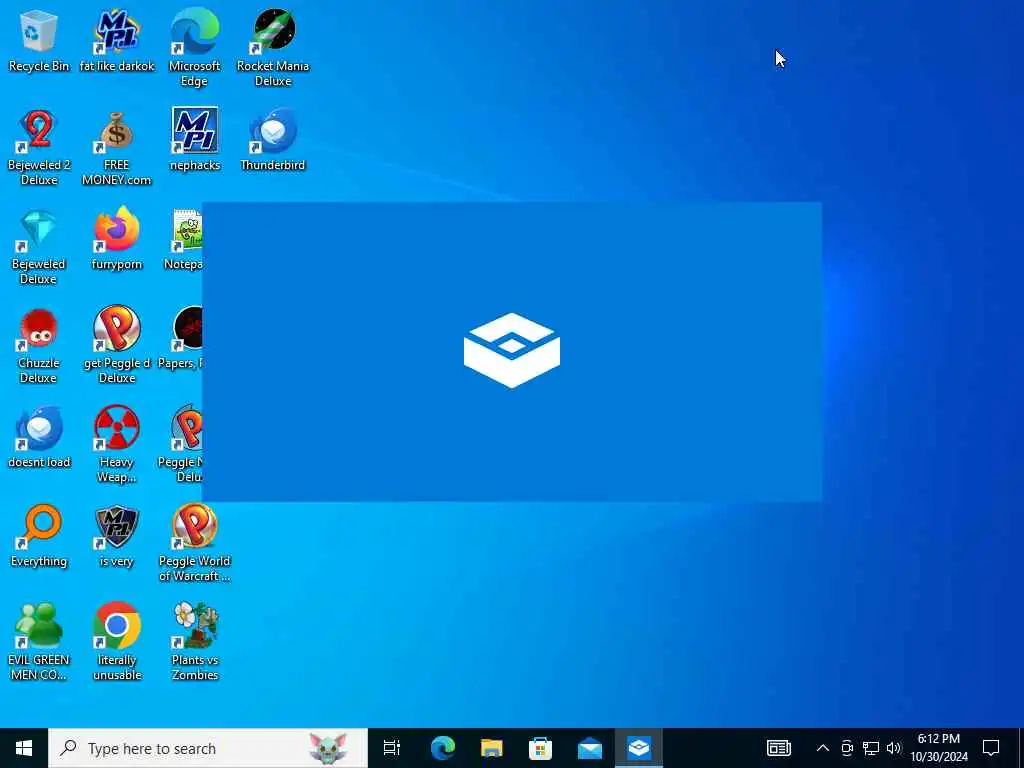This screenshot has height=768, width=1024.
Task: Open the 6:12 PM clock and calendar
Action: (939, 748)
